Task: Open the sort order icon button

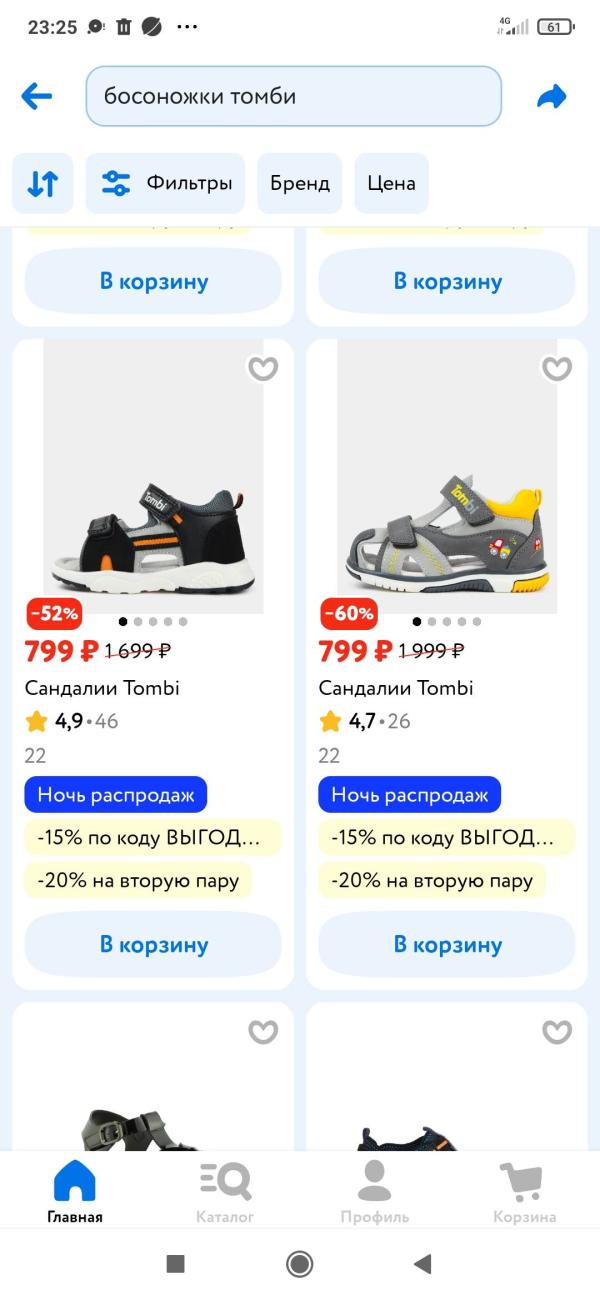Action: [42, 183]
